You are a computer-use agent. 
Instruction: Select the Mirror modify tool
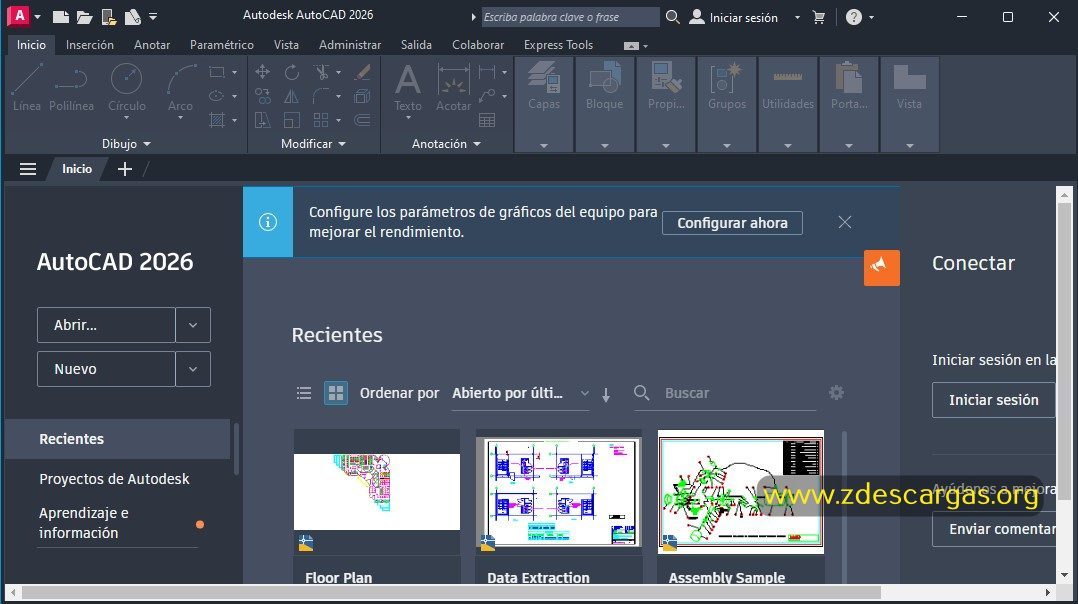pyautogui.click(x=292, y=96)
